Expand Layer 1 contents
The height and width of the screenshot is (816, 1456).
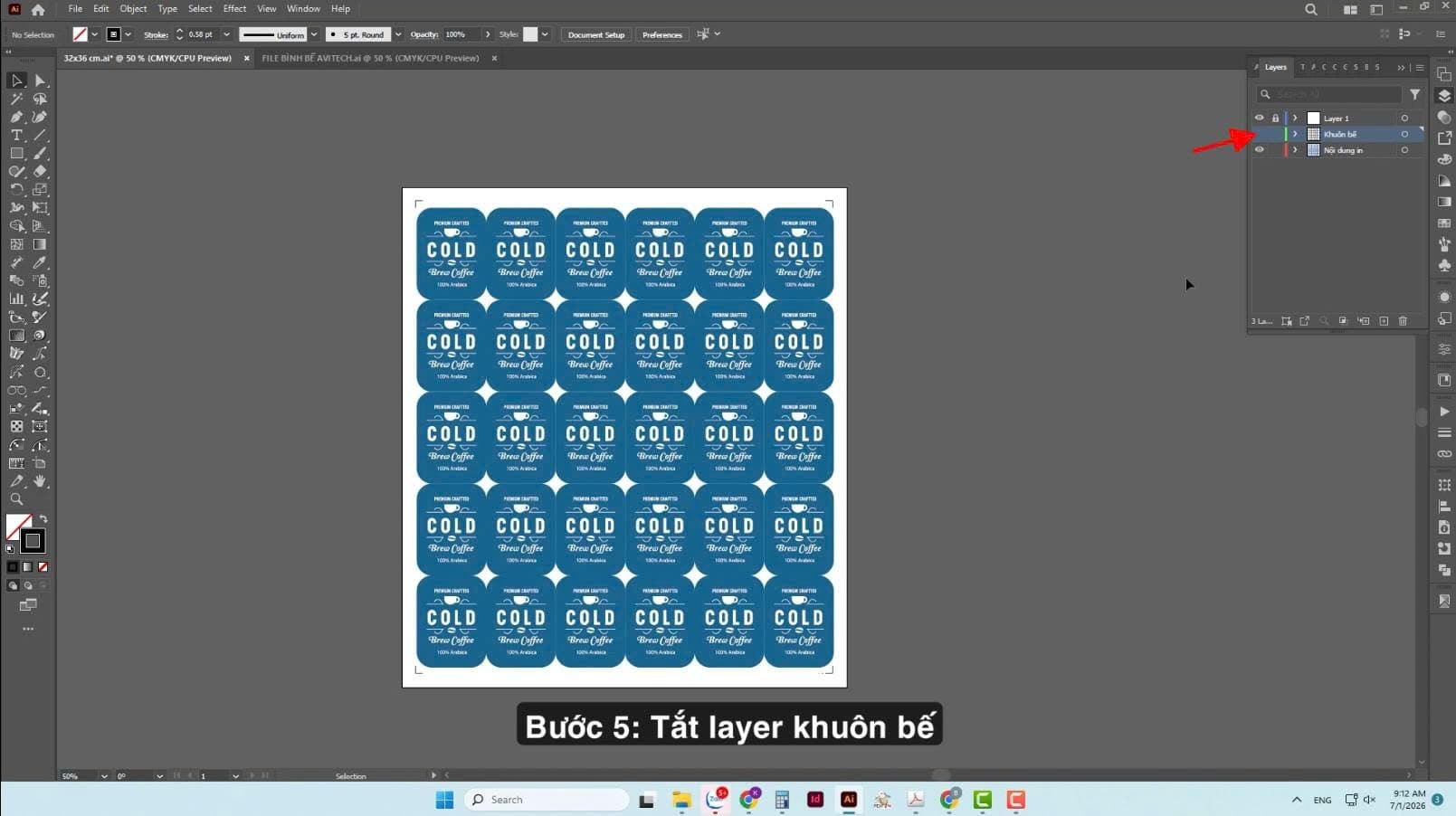(1295, 118)
